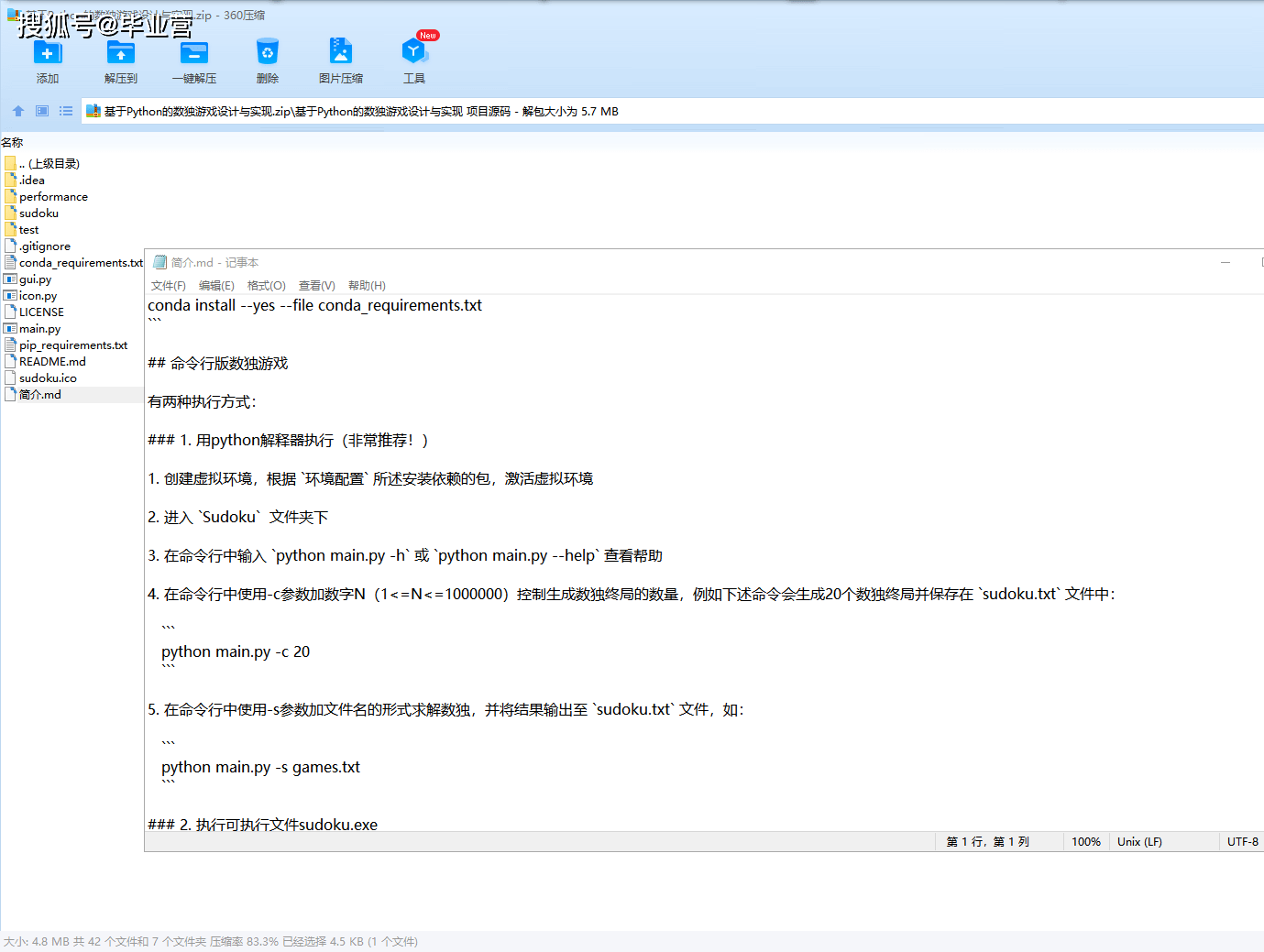The image size is (1264, 952).
Task: Open the 帮助(H) menu in Notepad
Action: click(x=367, y=286)
